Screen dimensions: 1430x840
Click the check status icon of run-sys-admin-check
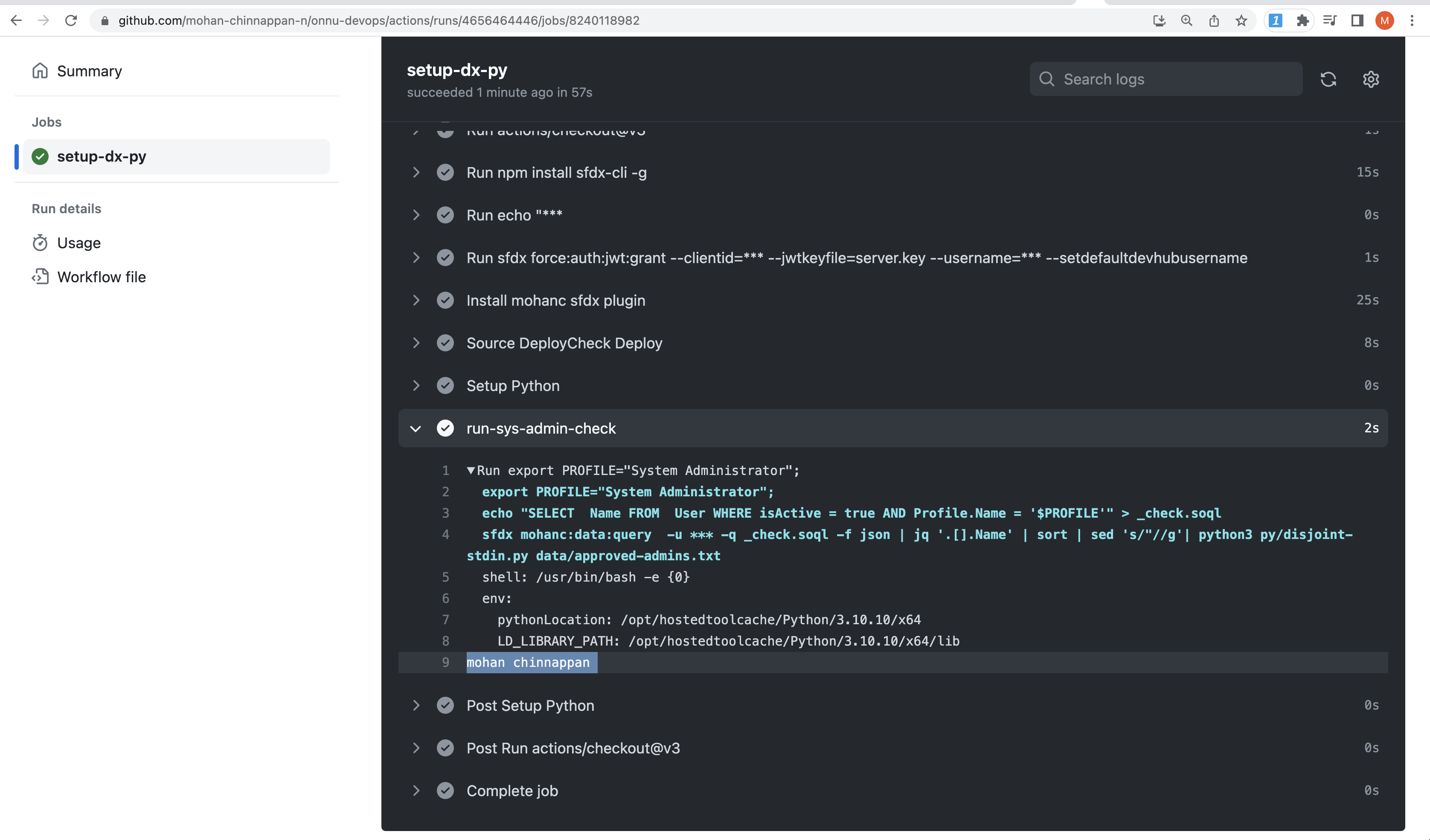(x=445, y=428)
